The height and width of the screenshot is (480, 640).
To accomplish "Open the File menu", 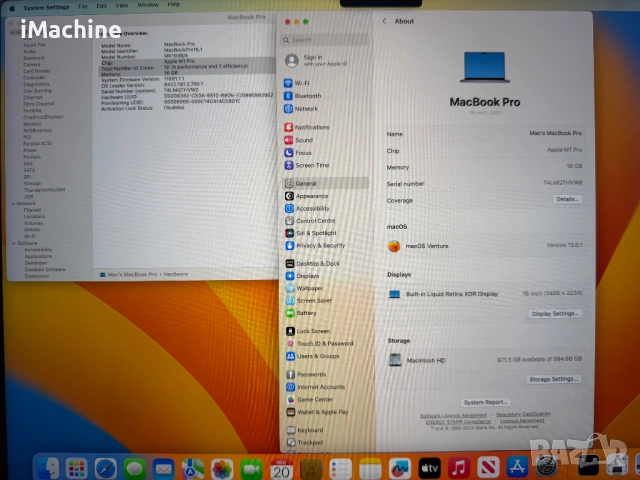I will (83, 7).
